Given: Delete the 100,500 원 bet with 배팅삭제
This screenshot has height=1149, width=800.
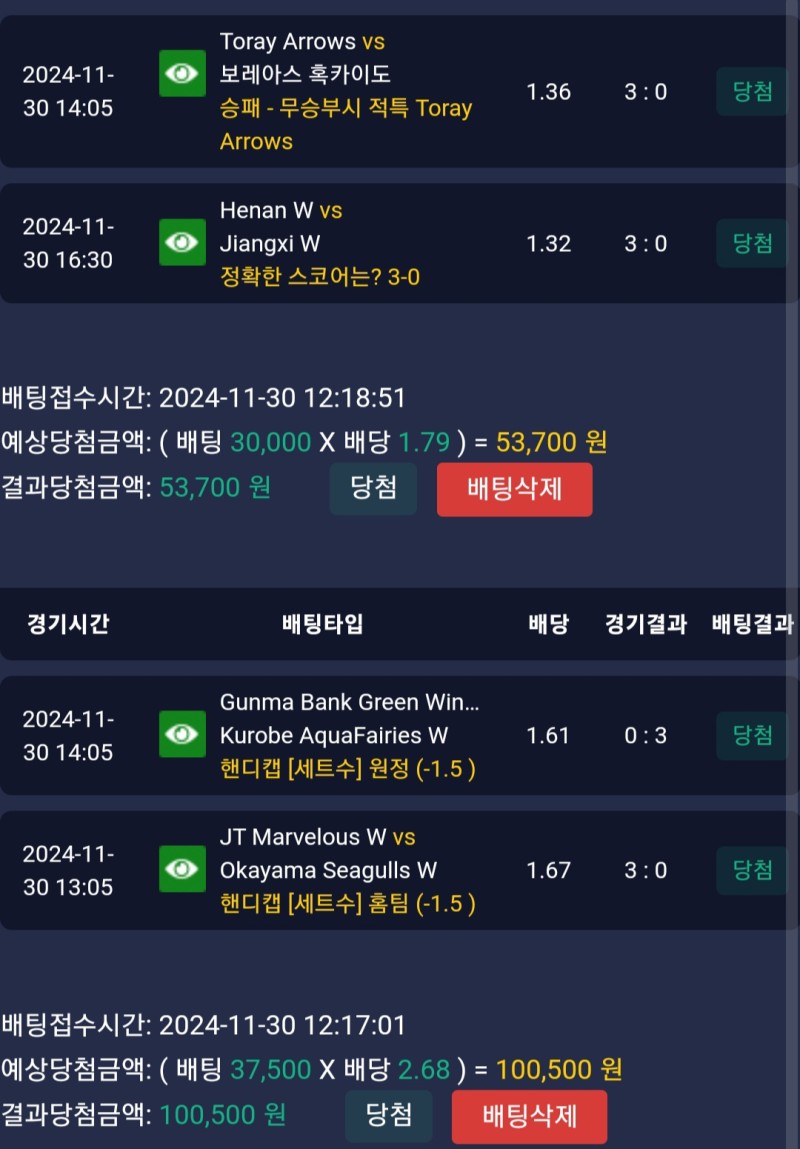Looking at the screenshot, I should click(529, 1115).
